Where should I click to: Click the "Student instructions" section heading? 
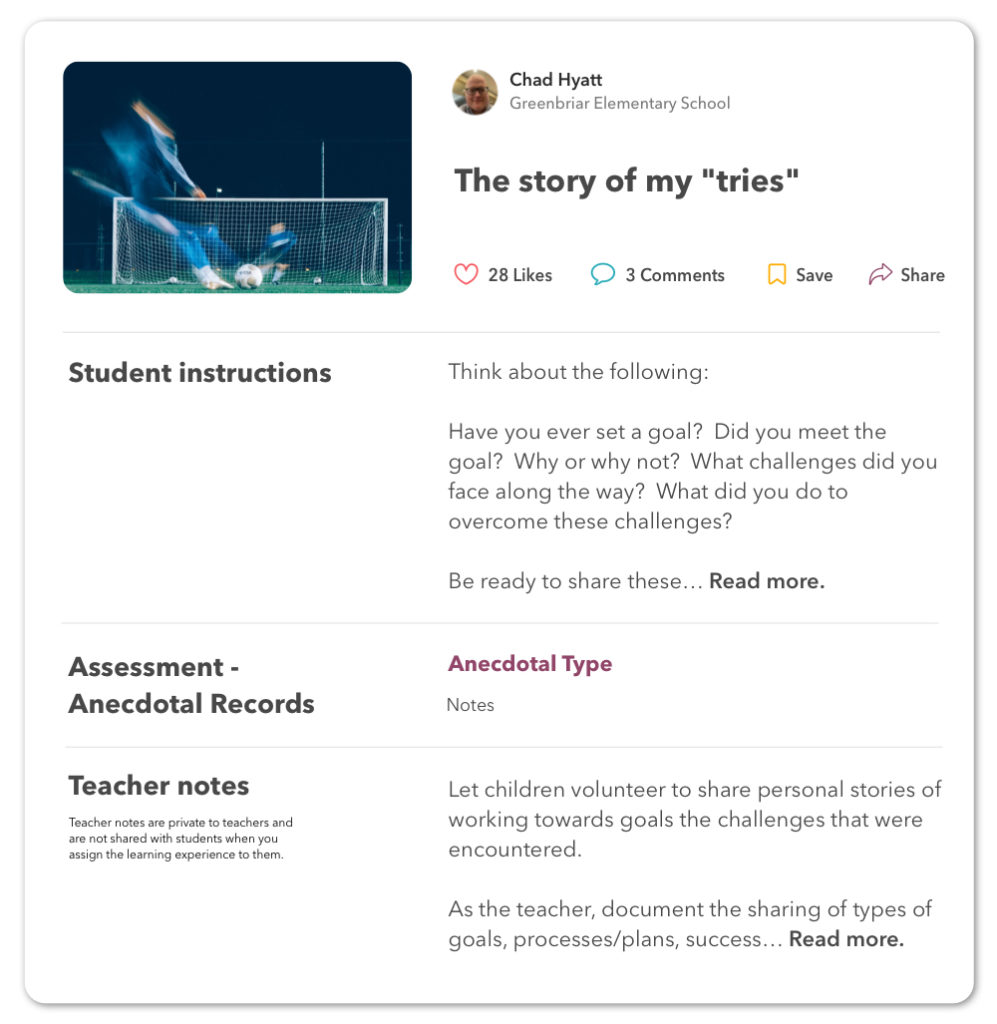point(199,373)
